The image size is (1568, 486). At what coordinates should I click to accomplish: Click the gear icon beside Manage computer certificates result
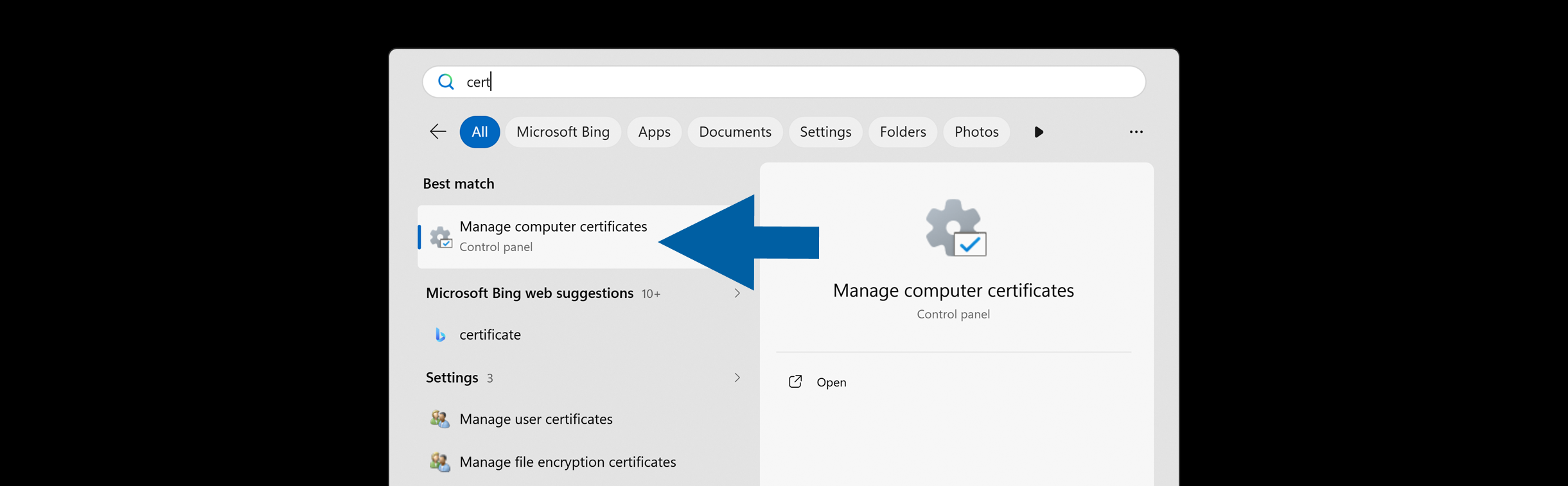tap(441, 237)
